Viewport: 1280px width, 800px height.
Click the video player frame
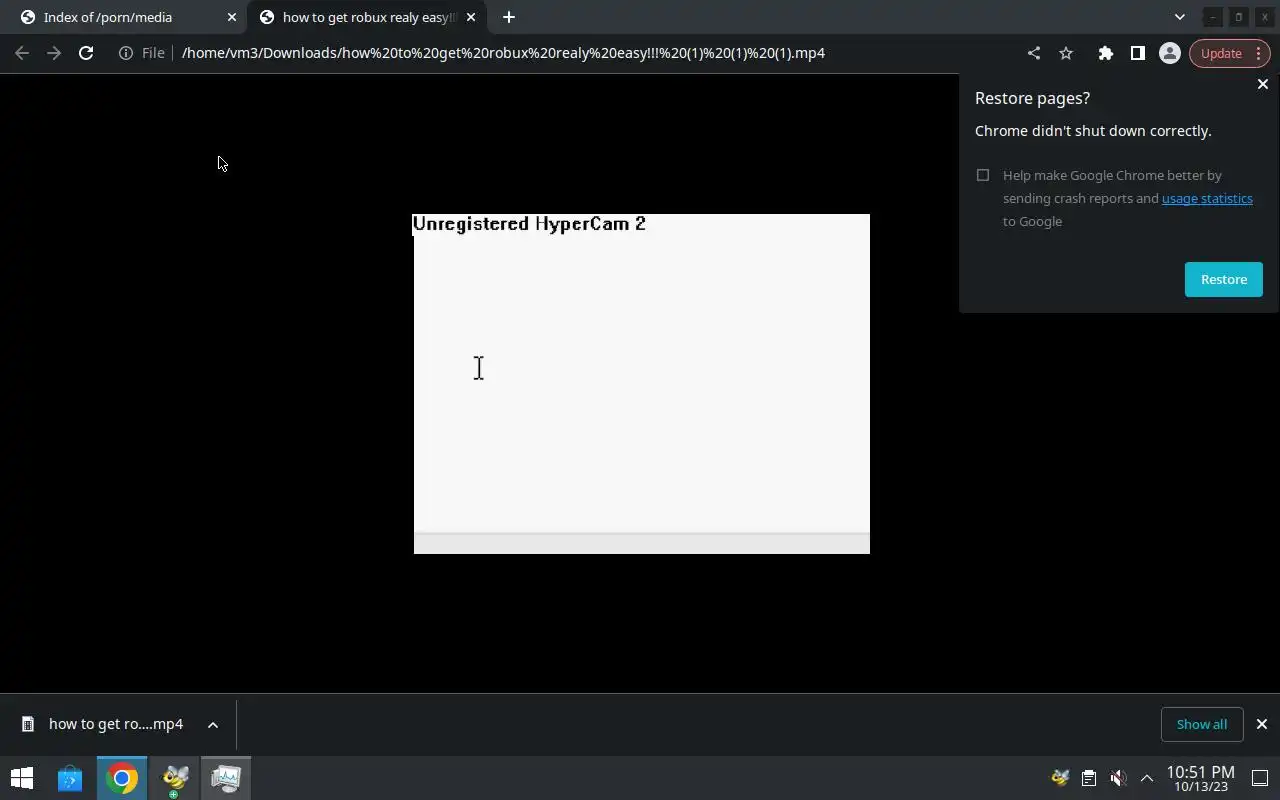click(x=642, y=384)
